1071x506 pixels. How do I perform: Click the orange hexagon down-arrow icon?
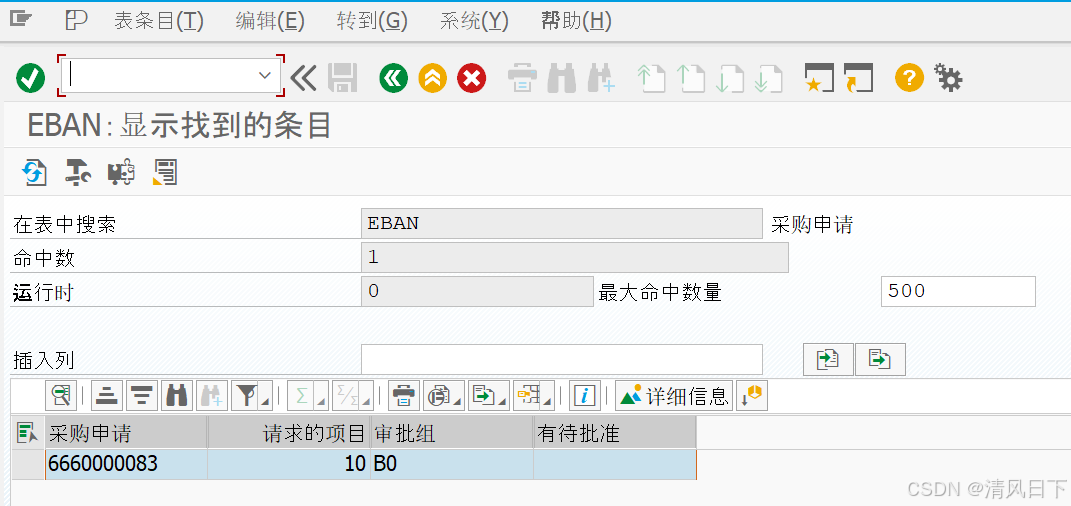pyautogui.click(x=751, y=395)
